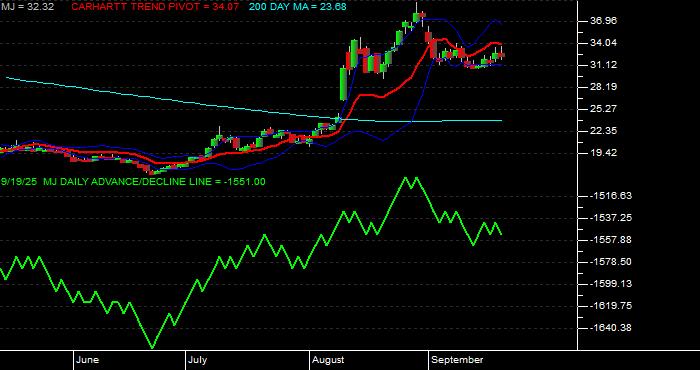This screenshot has width=700, height=370.
Task: Click the 25.27 price axis value
Action: (604, 109)
